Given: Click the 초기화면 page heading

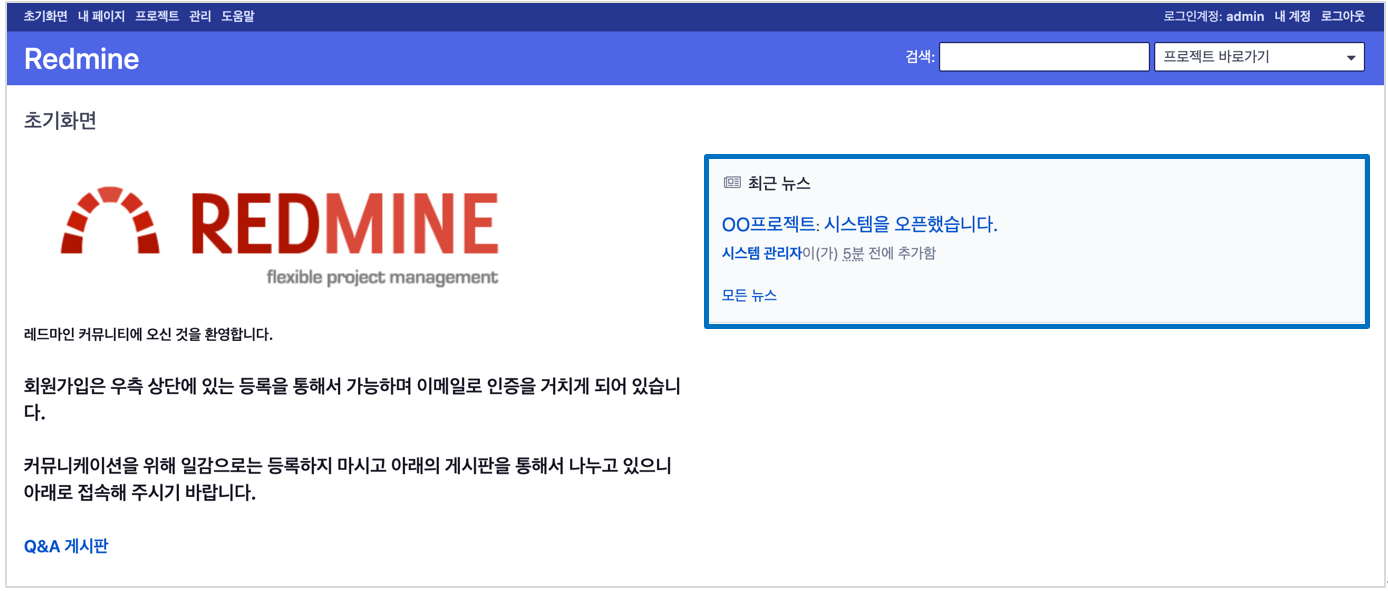Looking at the screenshot, I should tap(60, 121).
